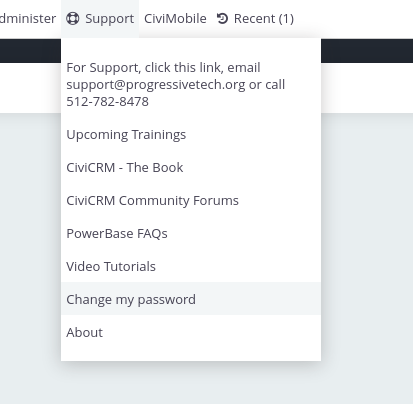Open the CiviMobile menu
The height and width of the screenshot is (404, 413).
click(175, 18)
